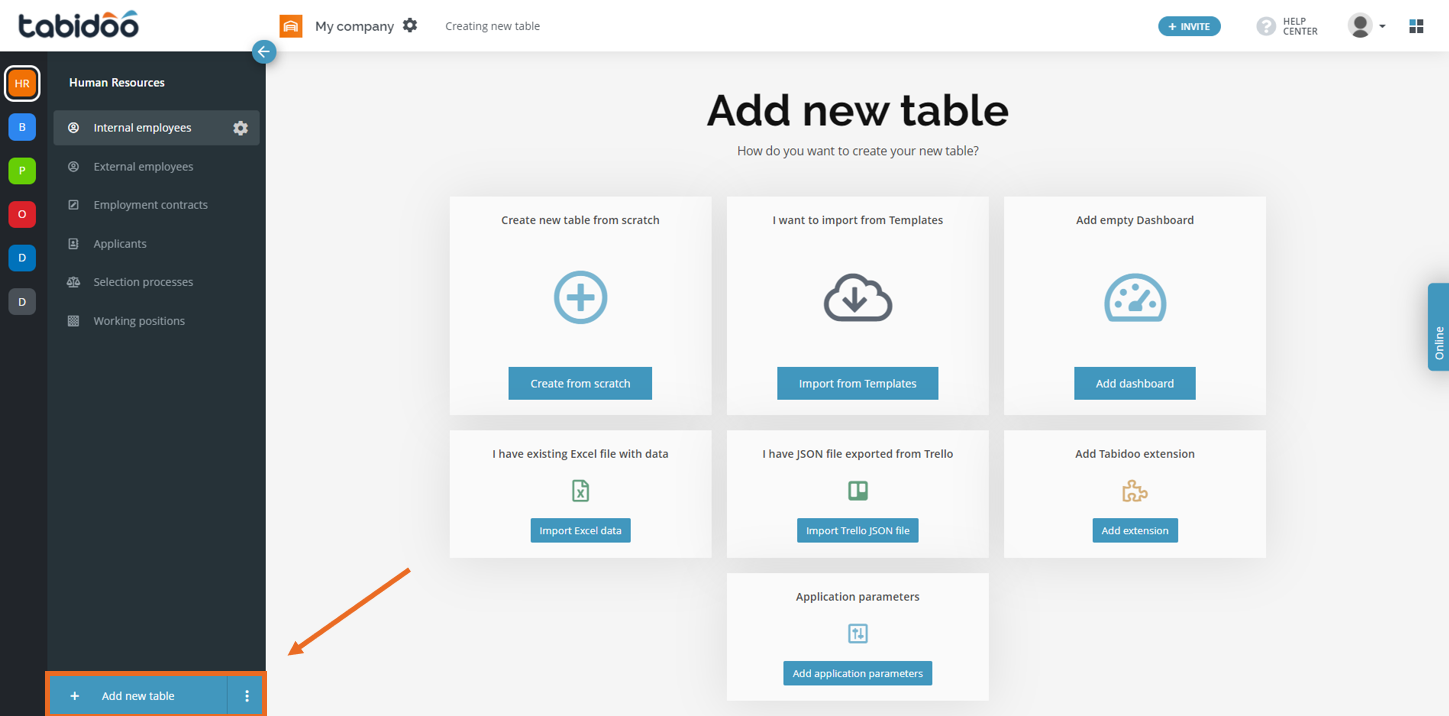Click the three-dot menu beside Add new table
Viewport: 1449px width, 716px height.
point(247,696)
